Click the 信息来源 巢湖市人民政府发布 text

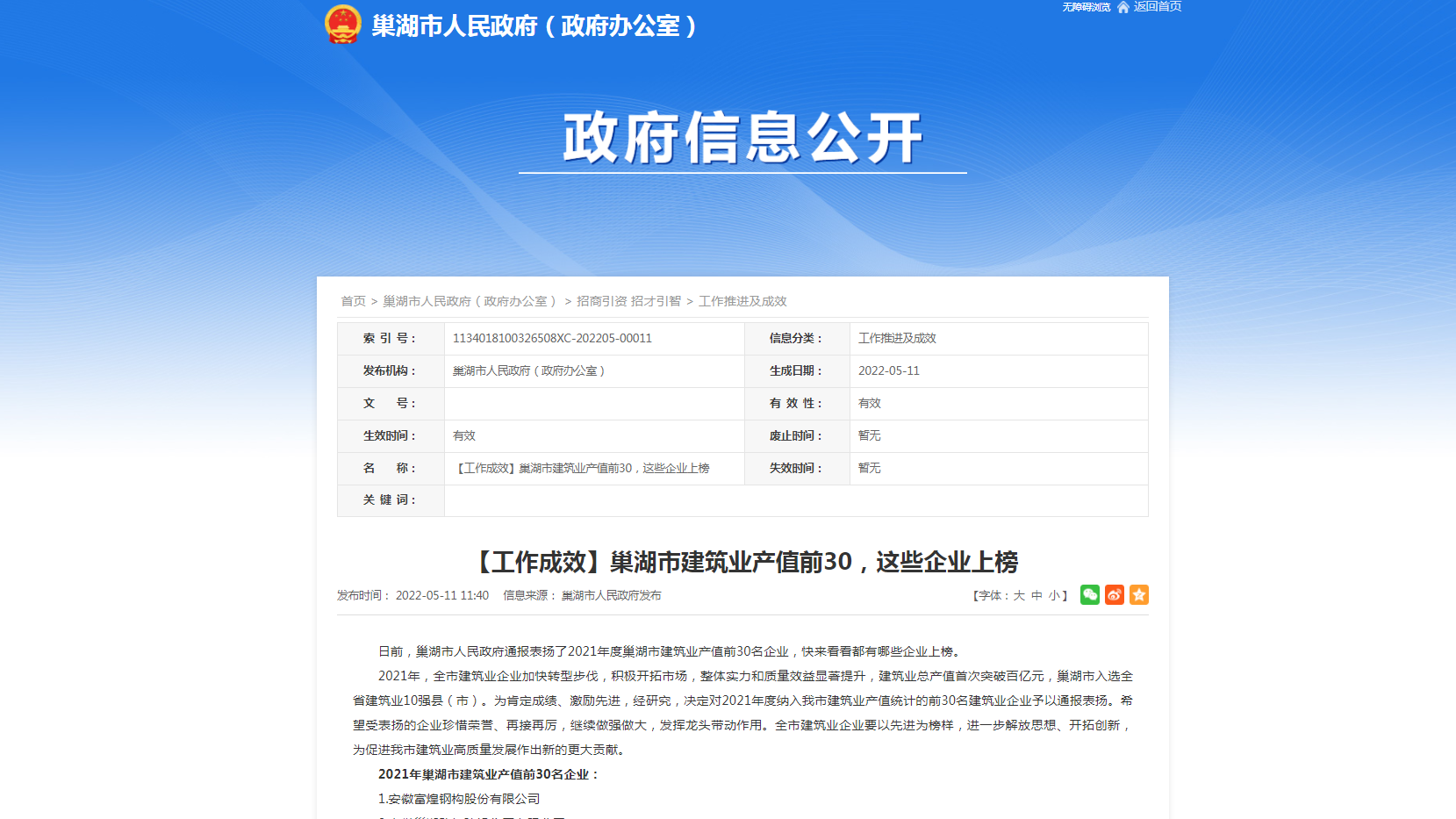[582, 594]
